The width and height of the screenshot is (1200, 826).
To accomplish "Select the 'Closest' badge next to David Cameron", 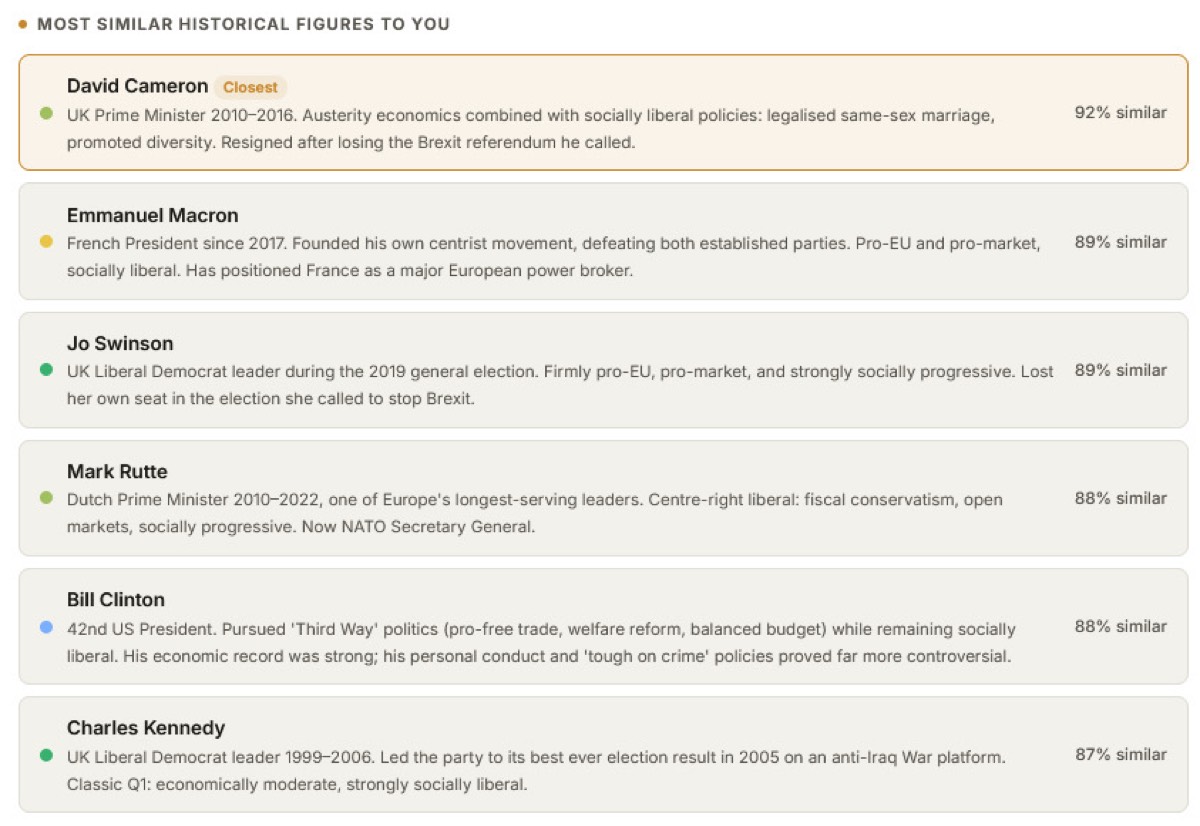I will (x=250, y=87).
